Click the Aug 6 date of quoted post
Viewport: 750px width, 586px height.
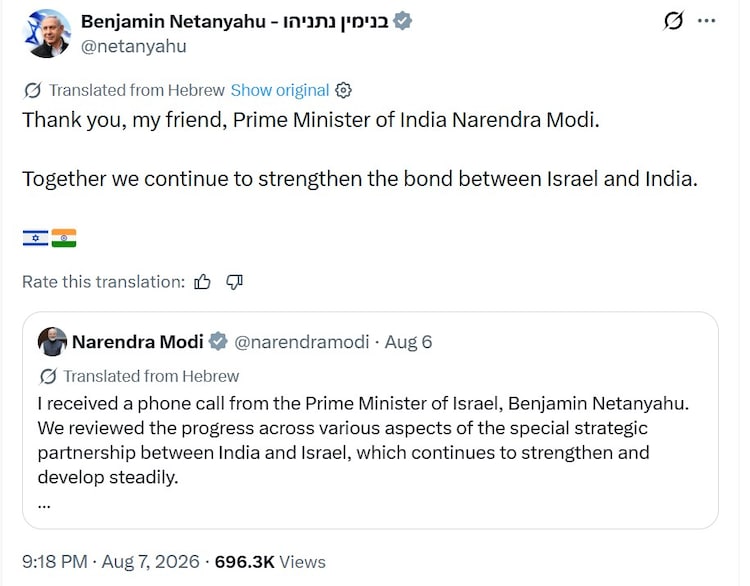pos(408,342)
